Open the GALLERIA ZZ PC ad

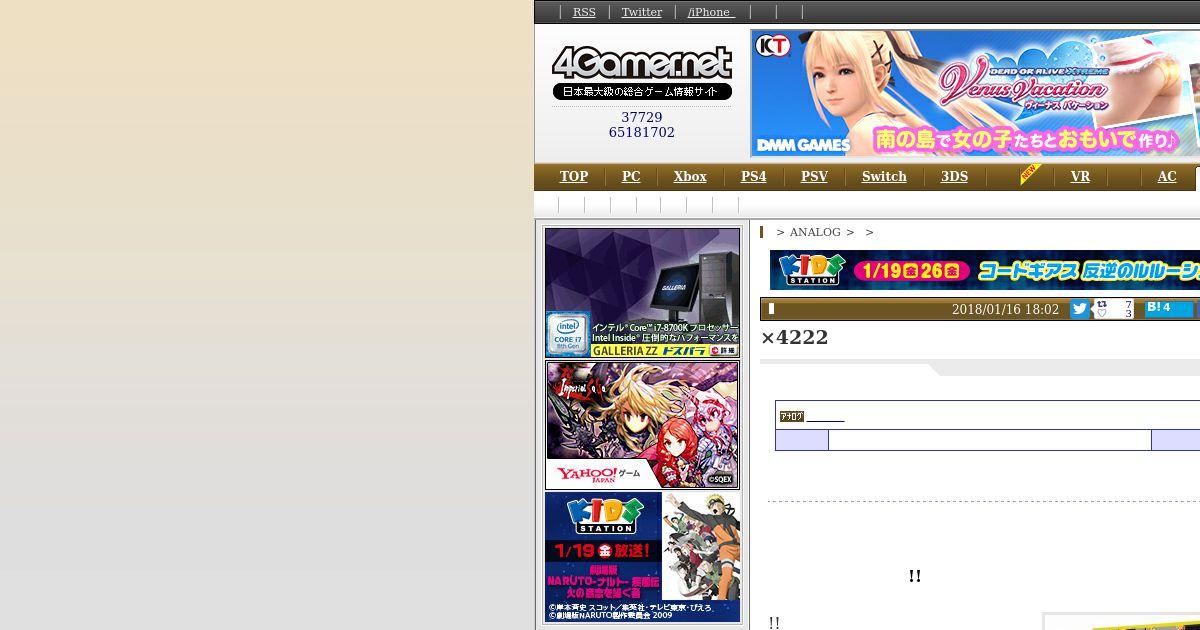point(643,292)
